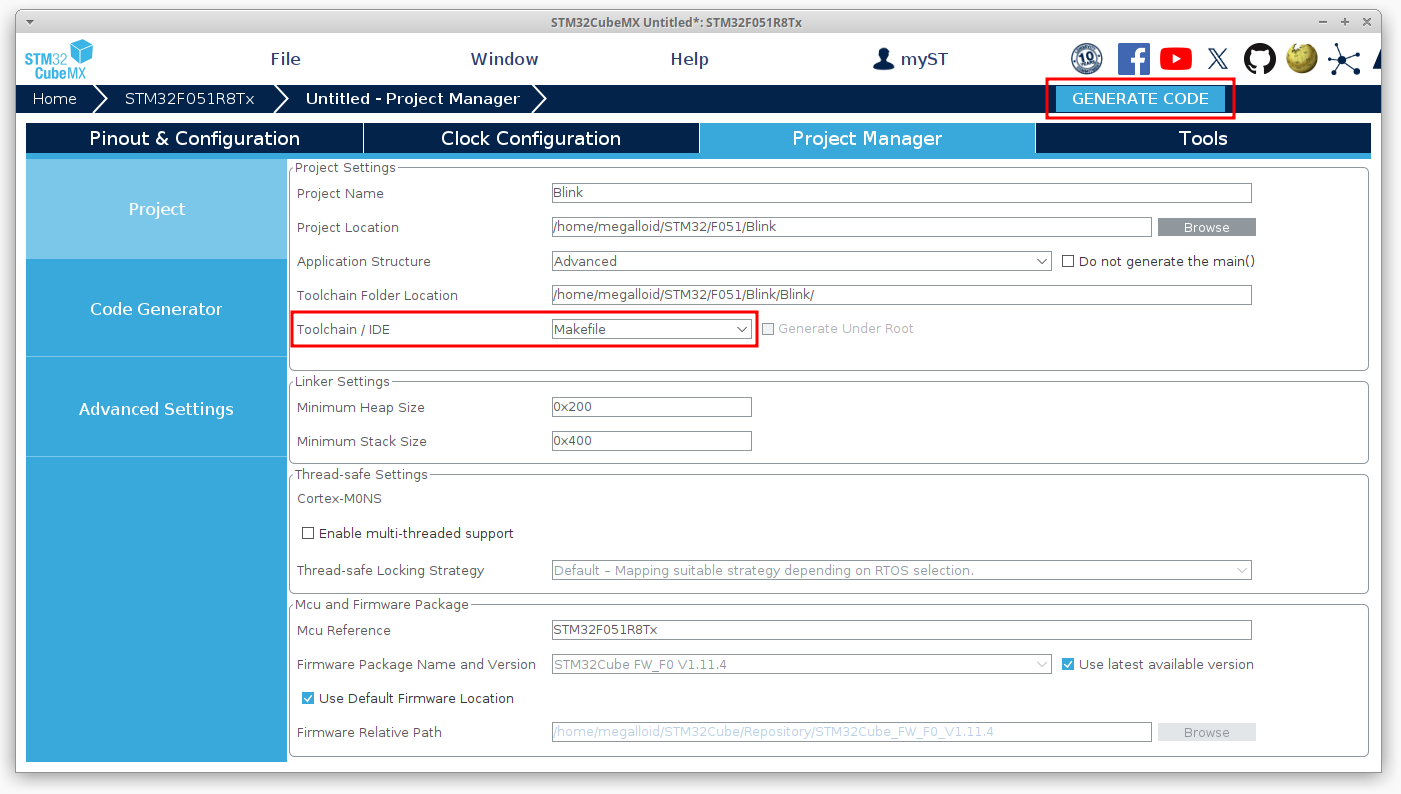Click the Project Name field
Screen dimensions: 1401x794
coord(902,193)
